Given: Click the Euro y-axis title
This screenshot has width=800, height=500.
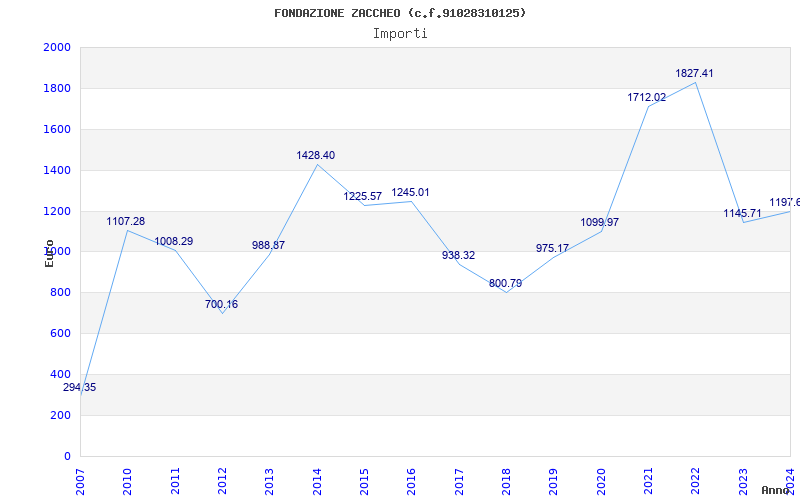Looking at the screenshot, I should (x=49, y=253).
